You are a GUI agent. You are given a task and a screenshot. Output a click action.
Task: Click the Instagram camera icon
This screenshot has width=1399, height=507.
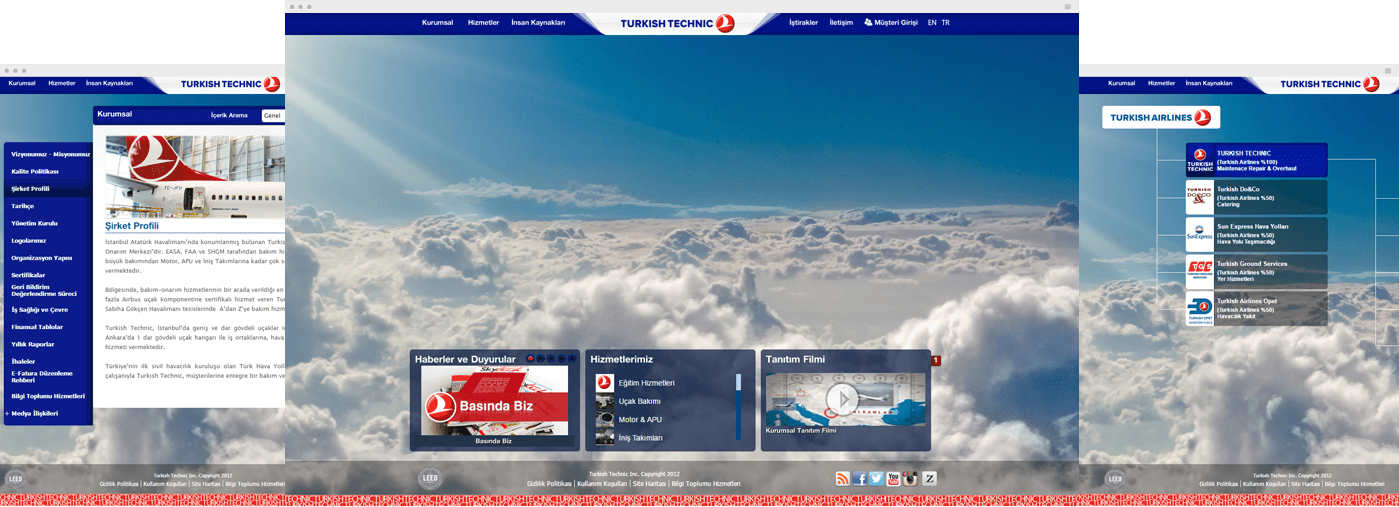[x=910, y=479]
